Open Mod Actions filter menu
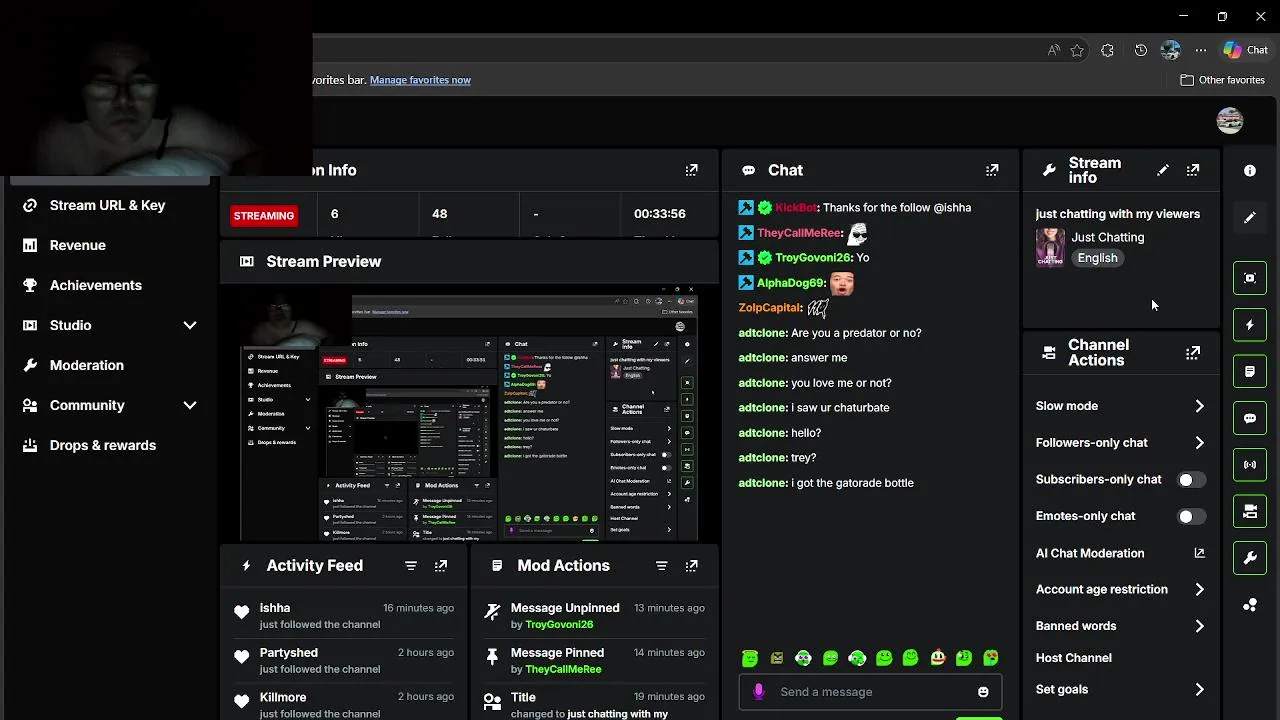Image resolution: width=1280 pixels, height=720 pixels. tap(661, 566)
